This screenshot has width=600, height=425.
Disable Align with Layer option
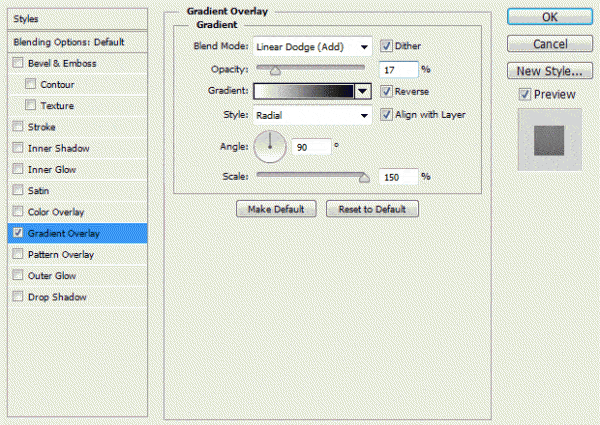tap(386, 115)
